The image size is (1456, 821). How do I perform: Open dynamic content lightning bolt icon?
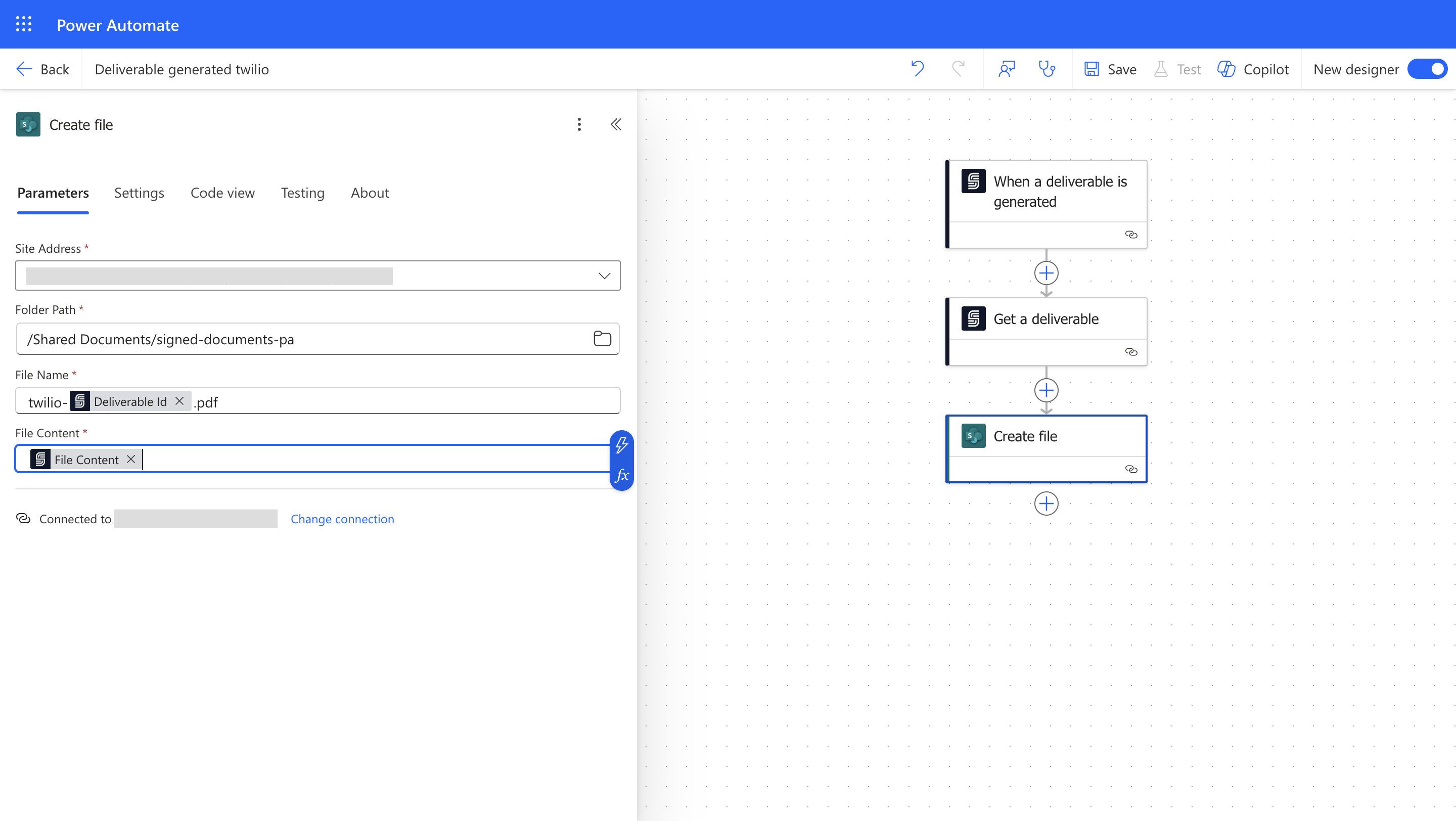pyautogui.click(x=622, y=445)
